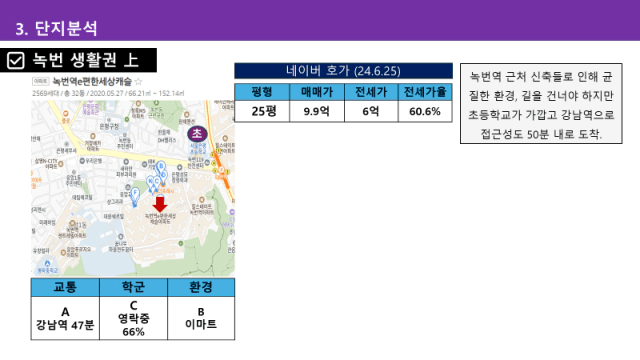Image resolution: width=640 pixels, height=360 pixels.
Task: Click the 학군 column header
Action: (x=133, y=287)
